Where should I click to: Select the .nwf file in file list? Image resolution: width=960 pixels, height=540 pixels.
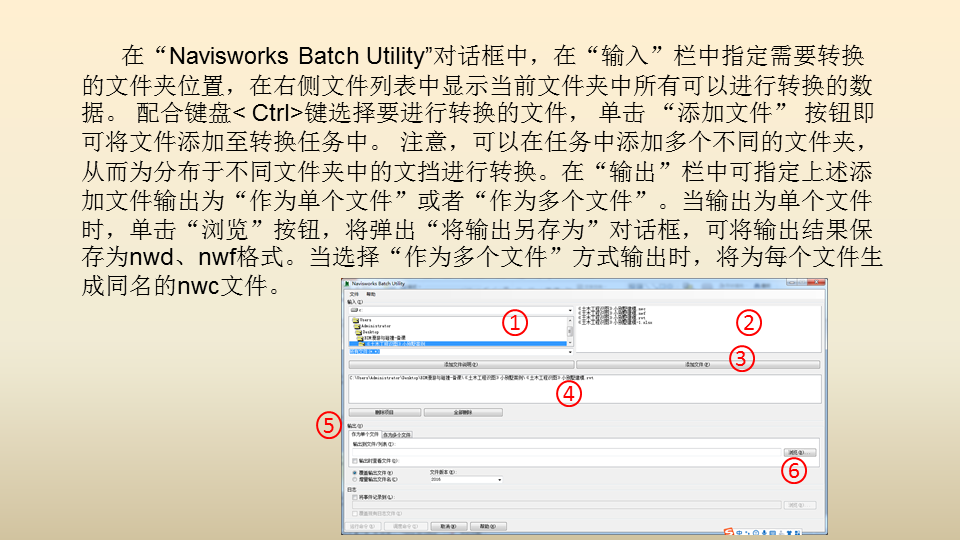point(612,313)
